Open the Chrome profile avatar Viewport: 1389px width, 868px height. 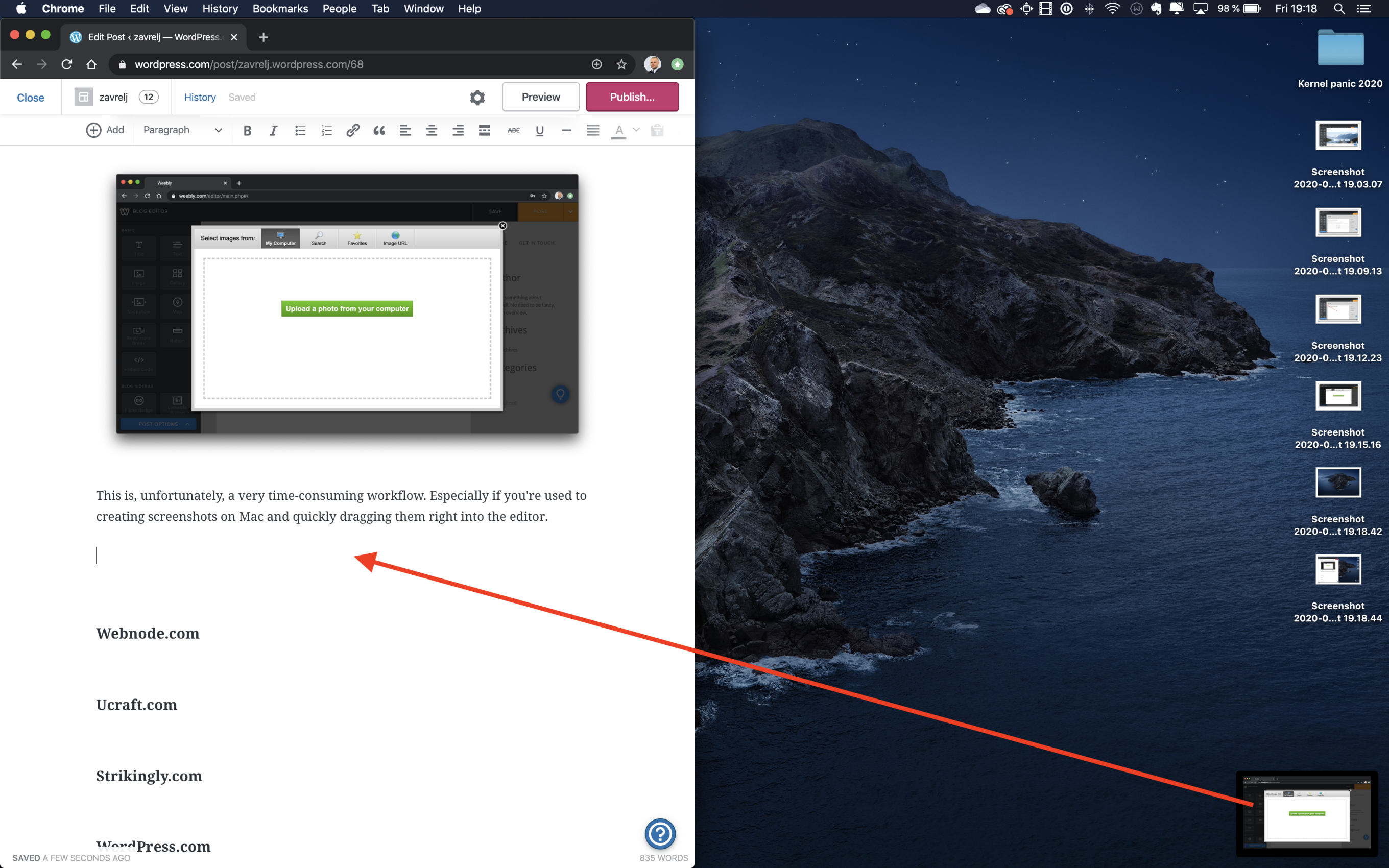[x=653, y=64]
